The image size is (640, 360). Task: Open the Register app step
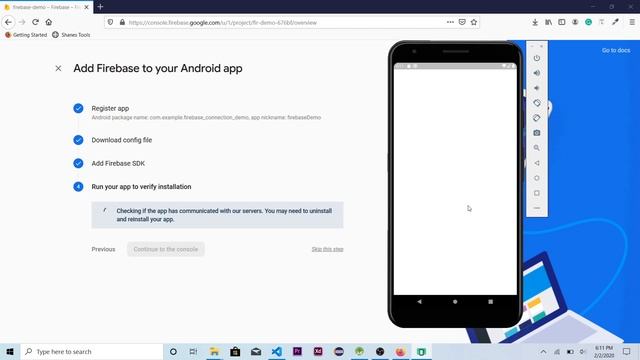[110, 108]
